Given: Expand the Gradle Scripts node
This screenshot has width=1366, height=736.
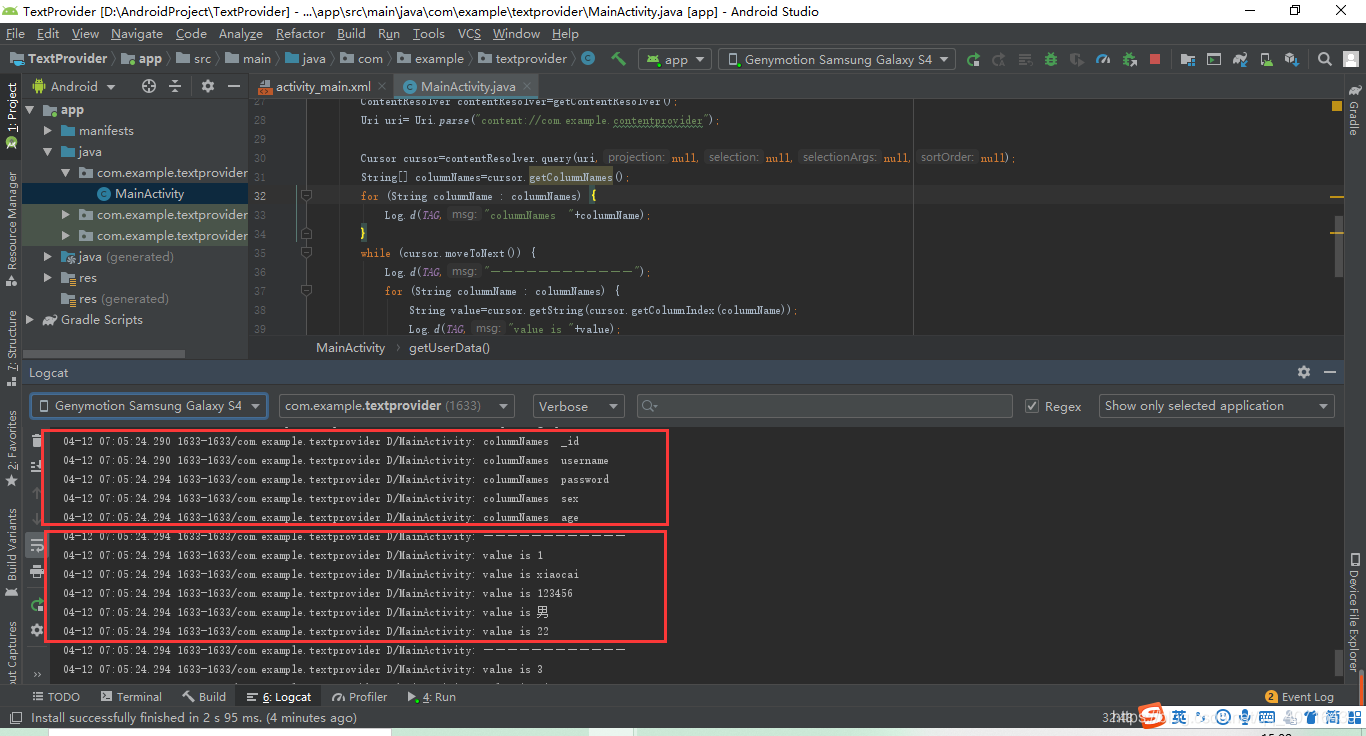Looking at the screenshot, I should (x=30, y=320).
